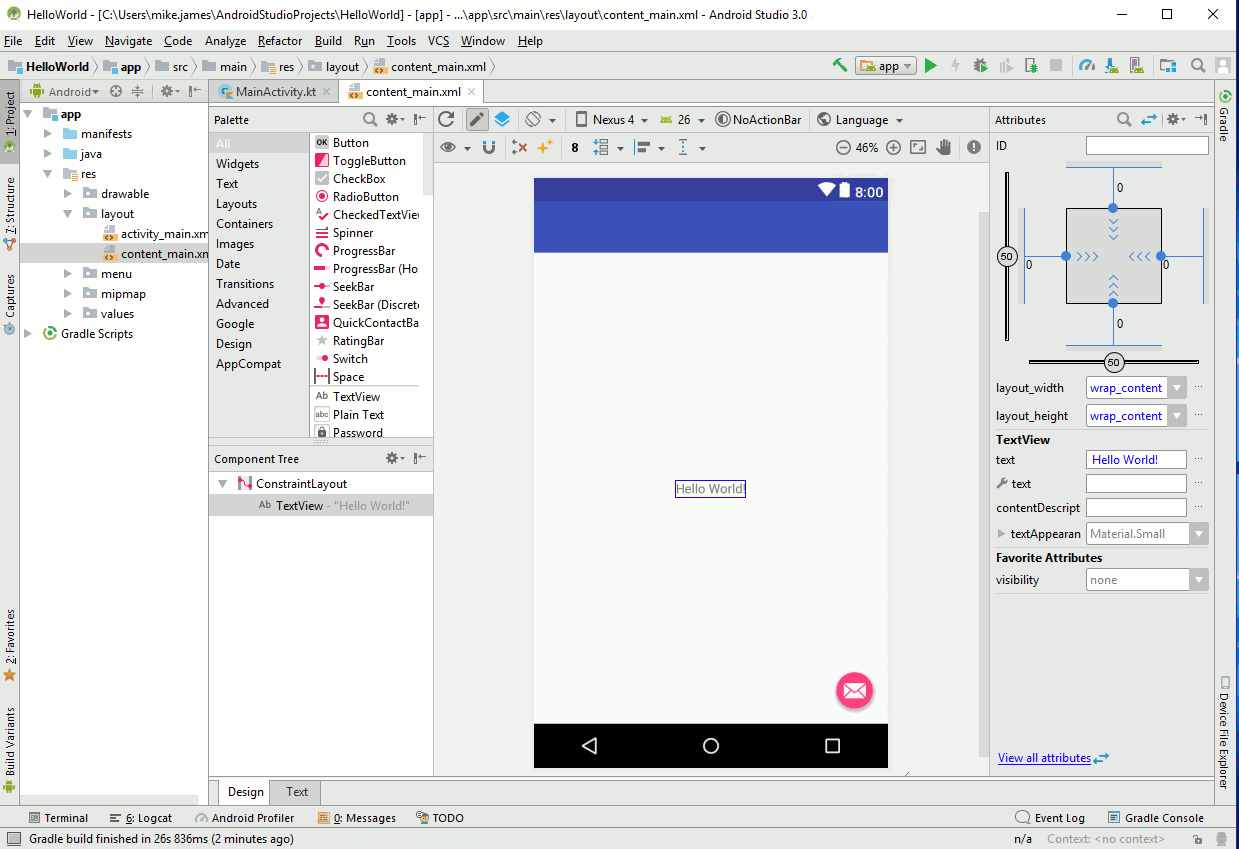Open the Build menu
This screenshot has width=1239, height=849.
coord(328,41)
